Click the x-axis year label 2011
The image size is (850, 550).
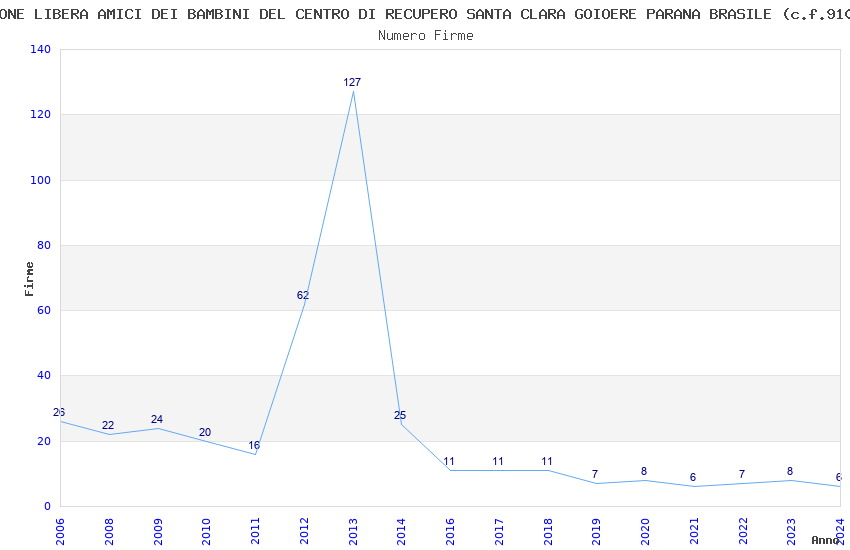point(255,532)
